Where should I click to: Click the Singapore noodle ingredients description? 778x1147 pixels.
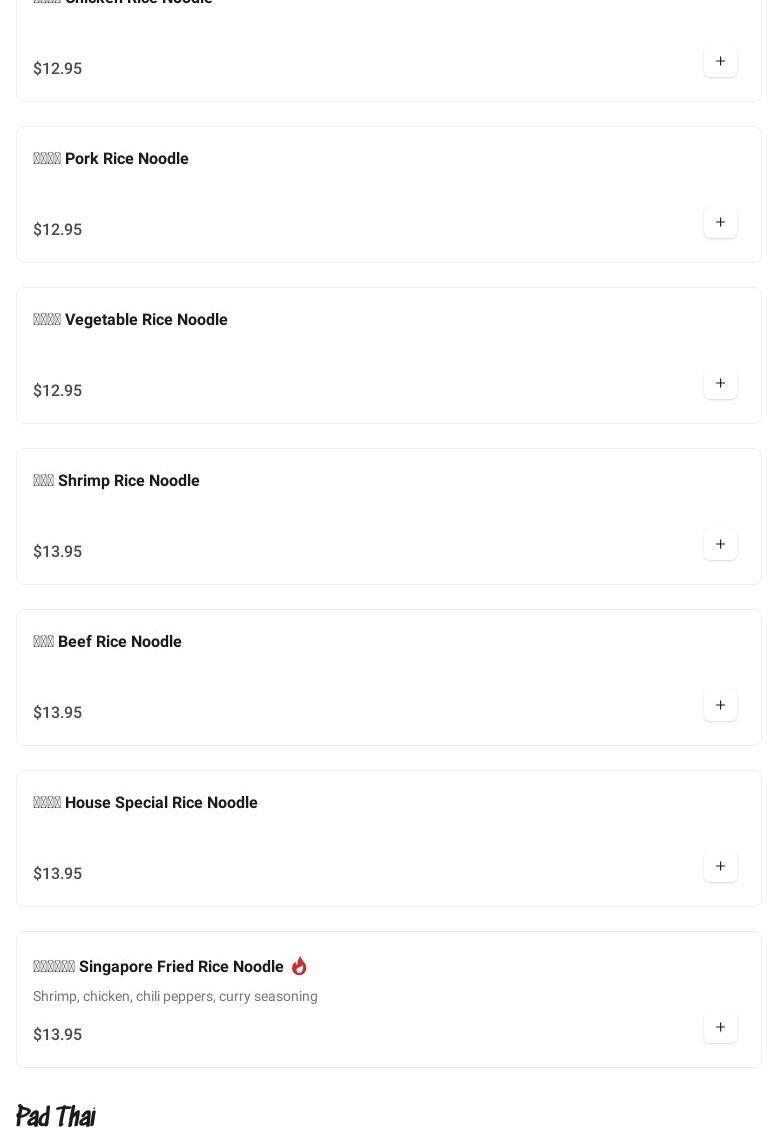pyautogui.click(x=175, y=997)
